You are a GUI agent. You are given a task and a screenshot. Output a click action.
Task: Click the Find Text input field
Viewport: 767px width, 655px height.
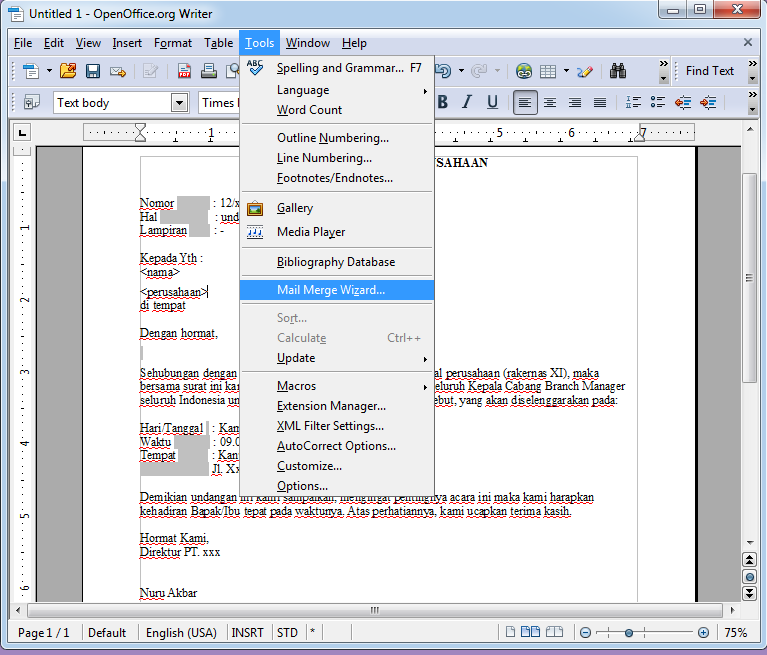709,71
